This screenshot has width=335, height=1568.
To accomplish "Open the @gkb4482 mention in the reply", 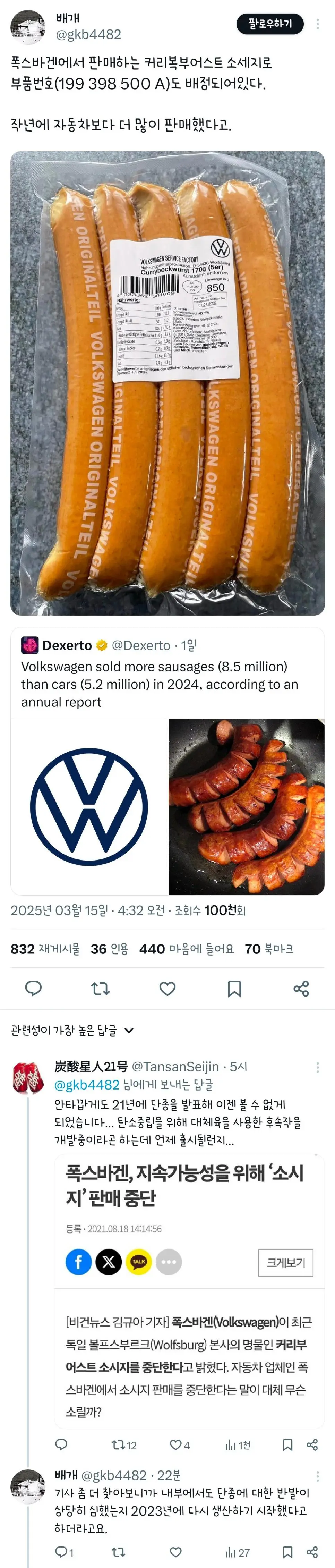I will 87,1084.
